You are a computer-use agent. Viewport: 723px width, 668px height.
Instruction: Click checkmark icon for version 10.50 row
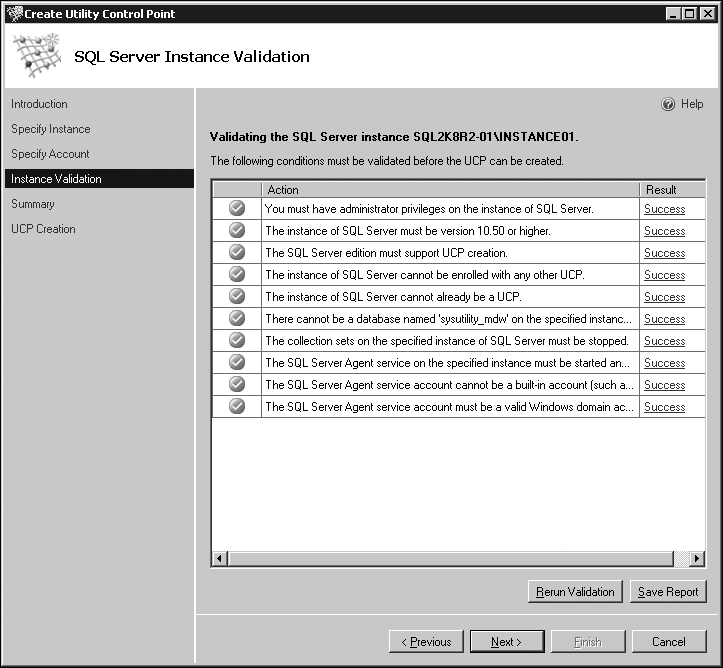click(x=237, y=230)
